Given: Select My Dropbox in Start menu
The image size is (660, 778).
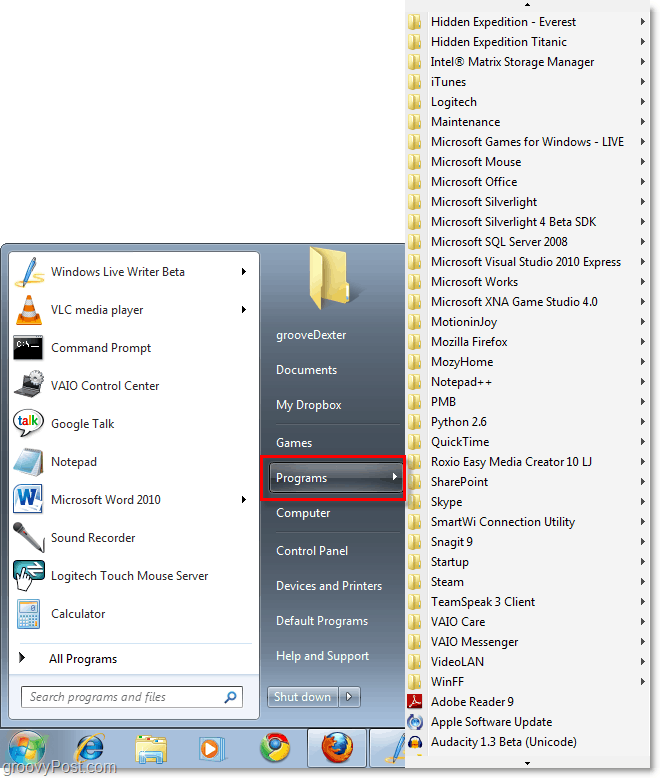Looking at the screenshot, I should coord(309,405).
